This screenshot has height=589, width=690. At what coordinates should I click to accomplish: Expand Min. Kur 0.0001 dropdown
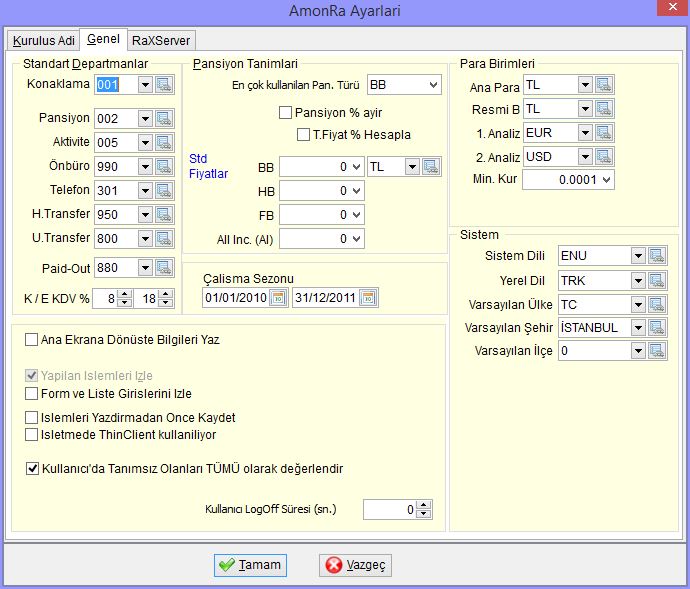pyautogui.click(x=607, y=180)
